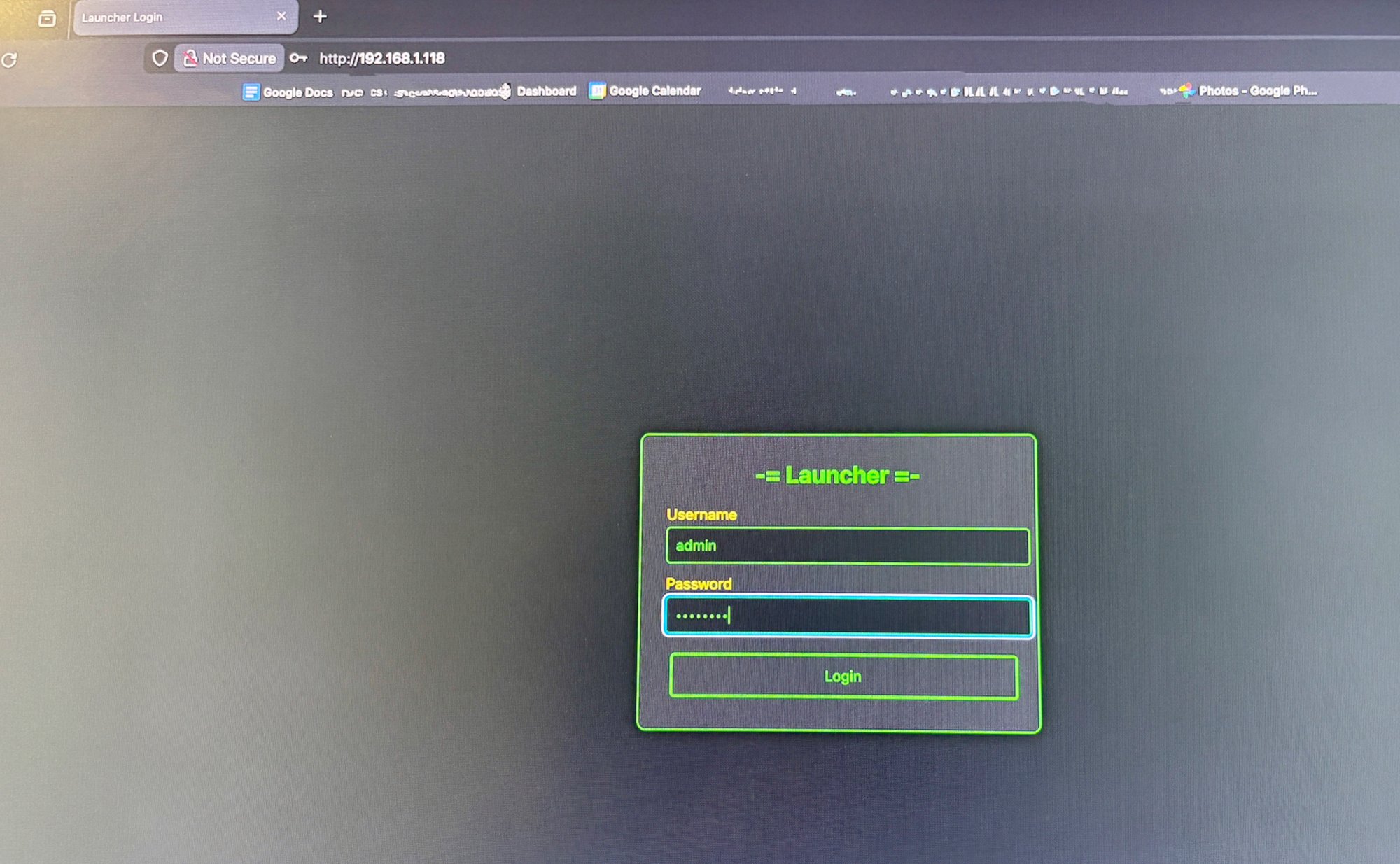Click the Not Secure warning badge
Viewport: 1400px width, 864px height.
231,58
